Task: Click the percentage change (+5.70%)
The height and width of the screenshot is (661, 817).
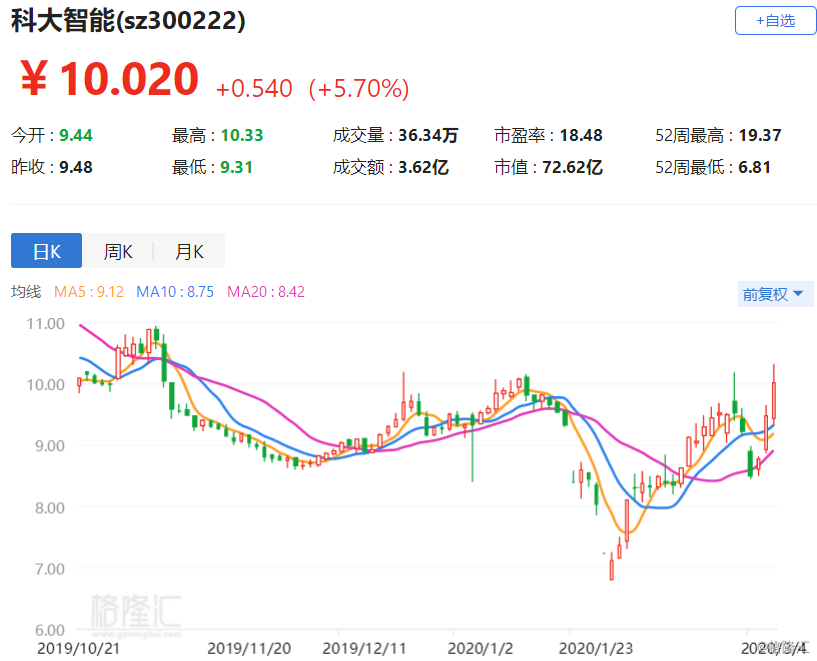Action: tap(358, 89)
